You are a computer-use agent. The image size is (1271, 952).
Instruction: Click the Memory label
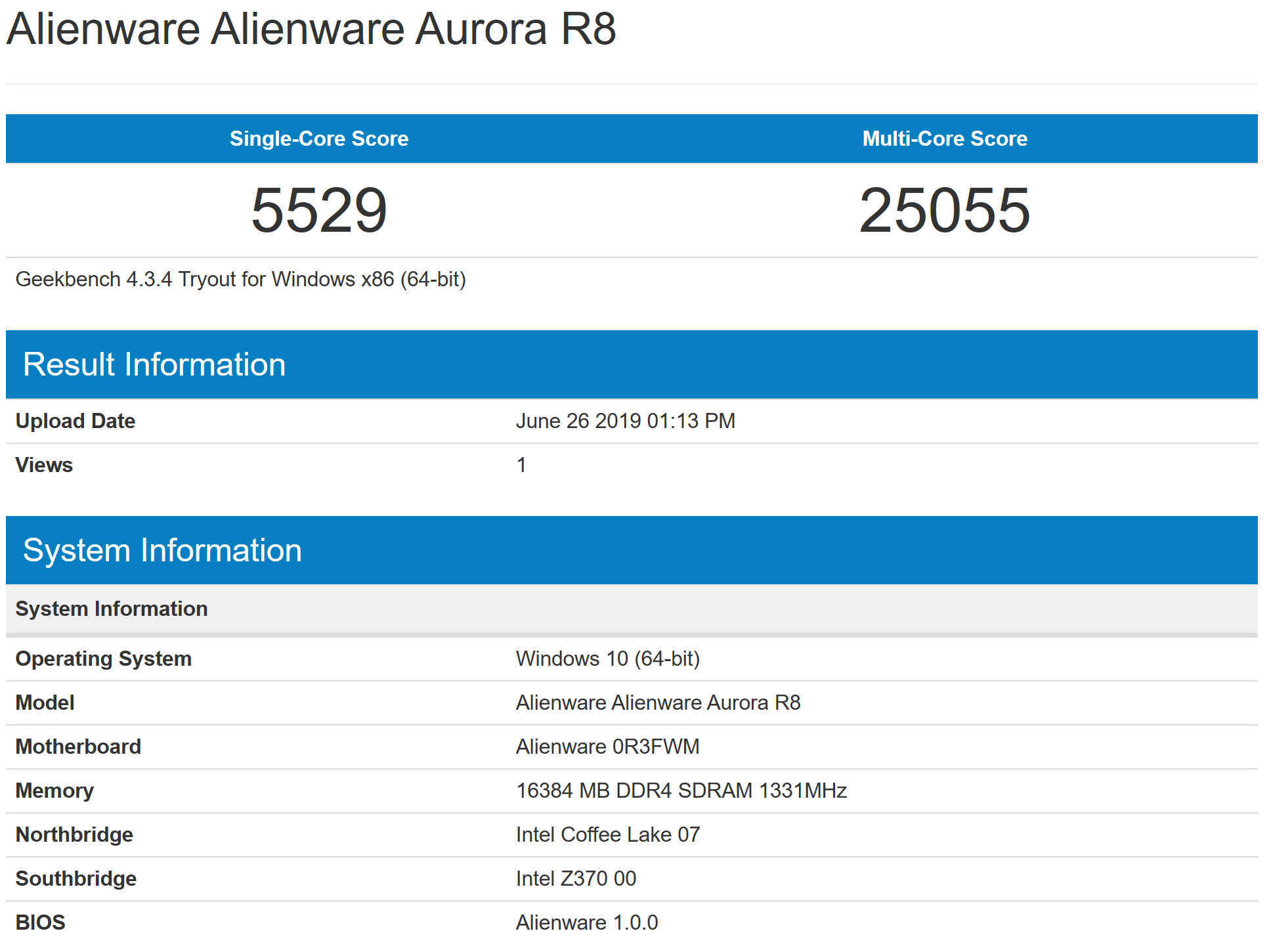tap(54, 790)
